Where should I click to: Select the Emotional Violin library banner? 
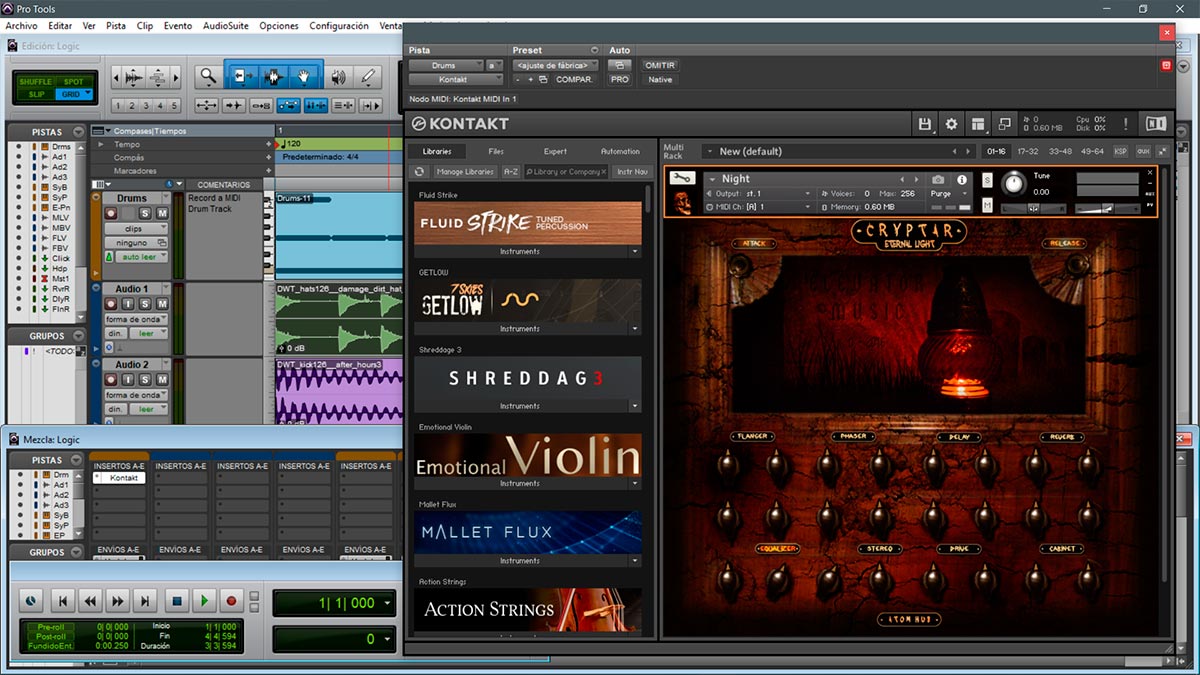point(528,455)
